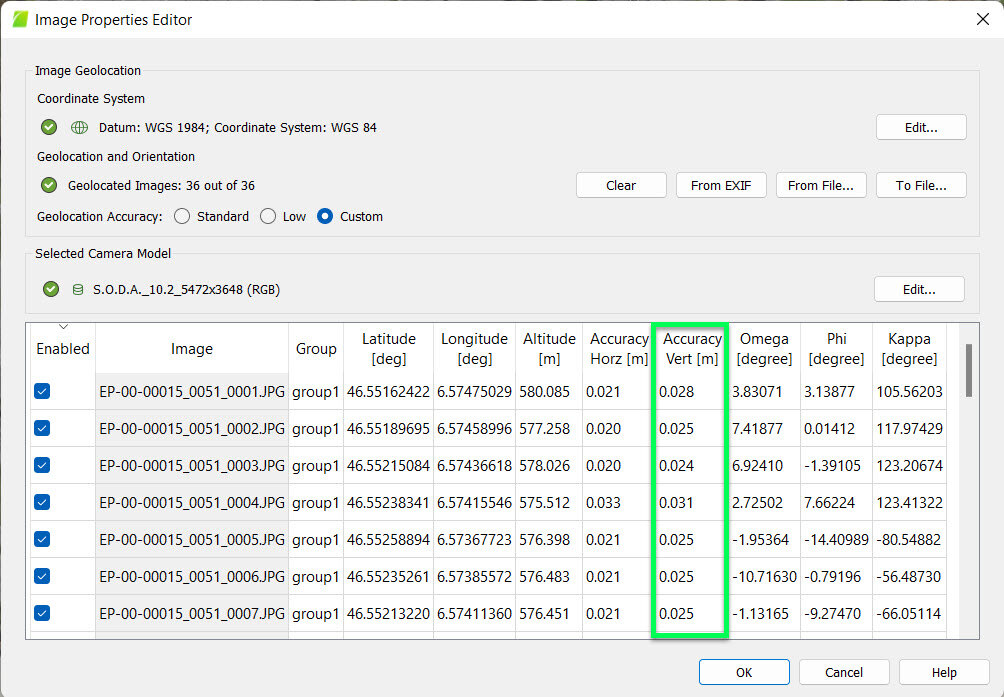Open the filter chevron above the Enabled column
Image resolution: width=1004 pixels, height=697 pixels.
[x=62, y=325]
